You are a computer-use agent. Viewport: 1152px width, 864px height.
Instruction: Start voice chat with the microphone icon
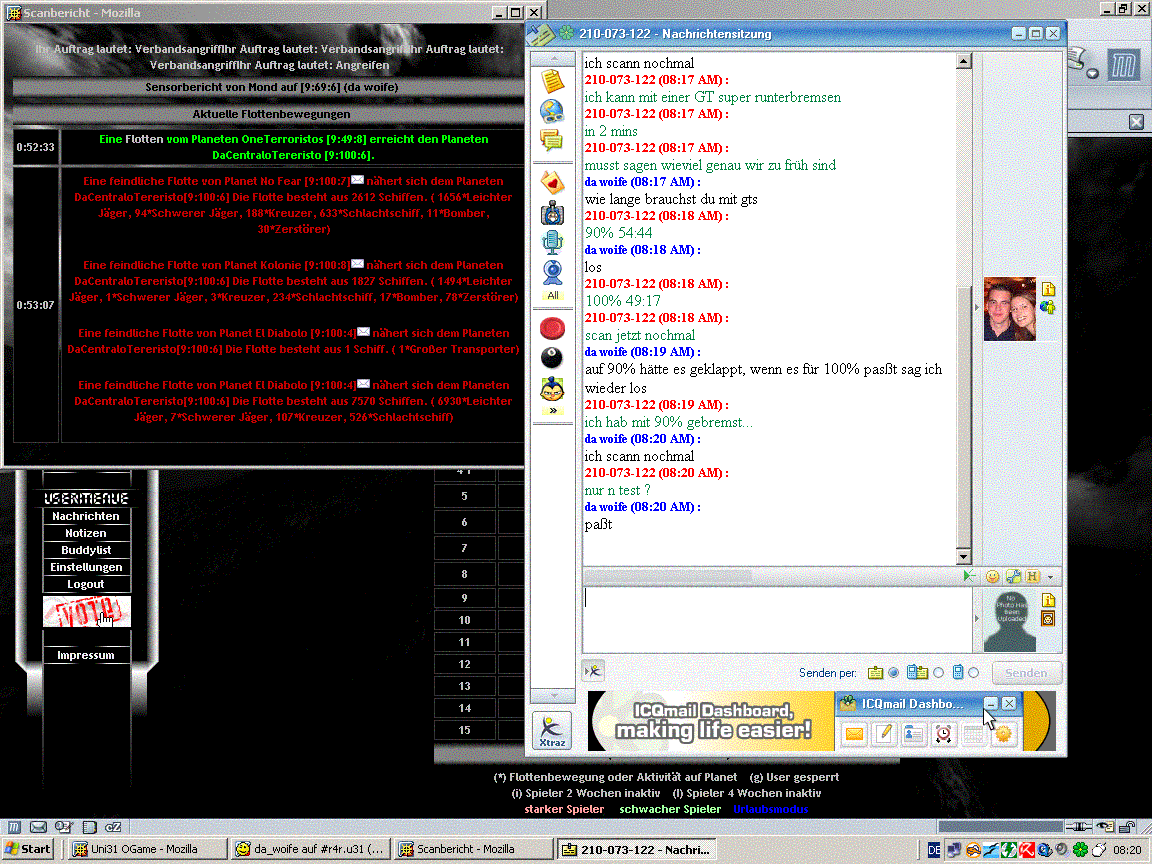(552, 242)
